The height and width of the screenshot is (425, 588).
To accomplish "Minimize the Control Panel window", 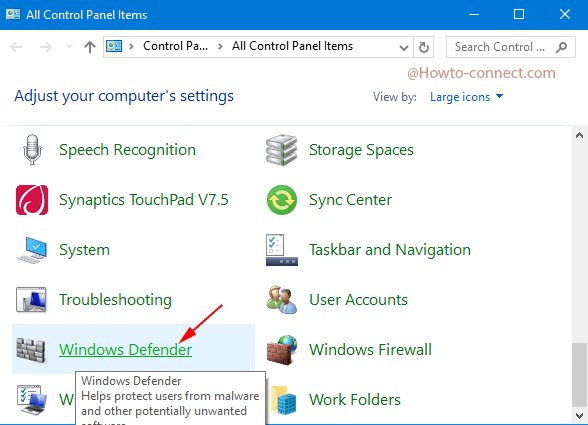I will click(474, 15).
